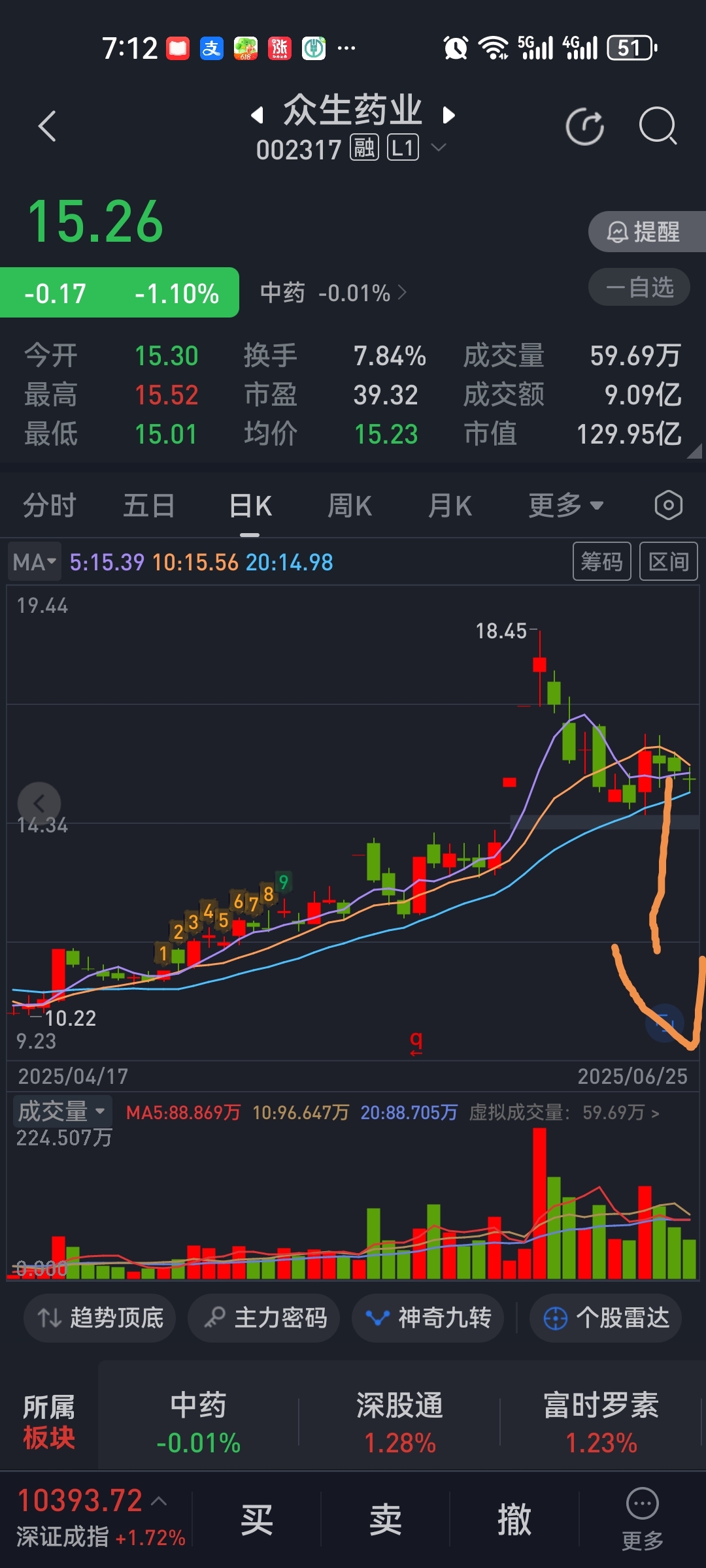Viewport: 706px width, 1568px height.
Task: Tap 成交额 9.09亿 value
Action: coord(643,395)
